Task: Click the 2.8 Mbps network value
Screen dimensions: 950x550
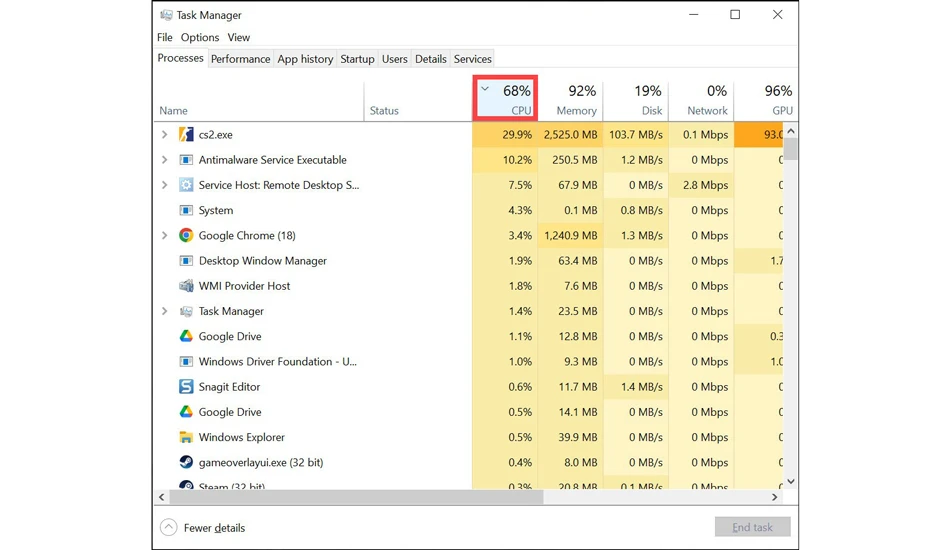Action: tap(705, 185)
